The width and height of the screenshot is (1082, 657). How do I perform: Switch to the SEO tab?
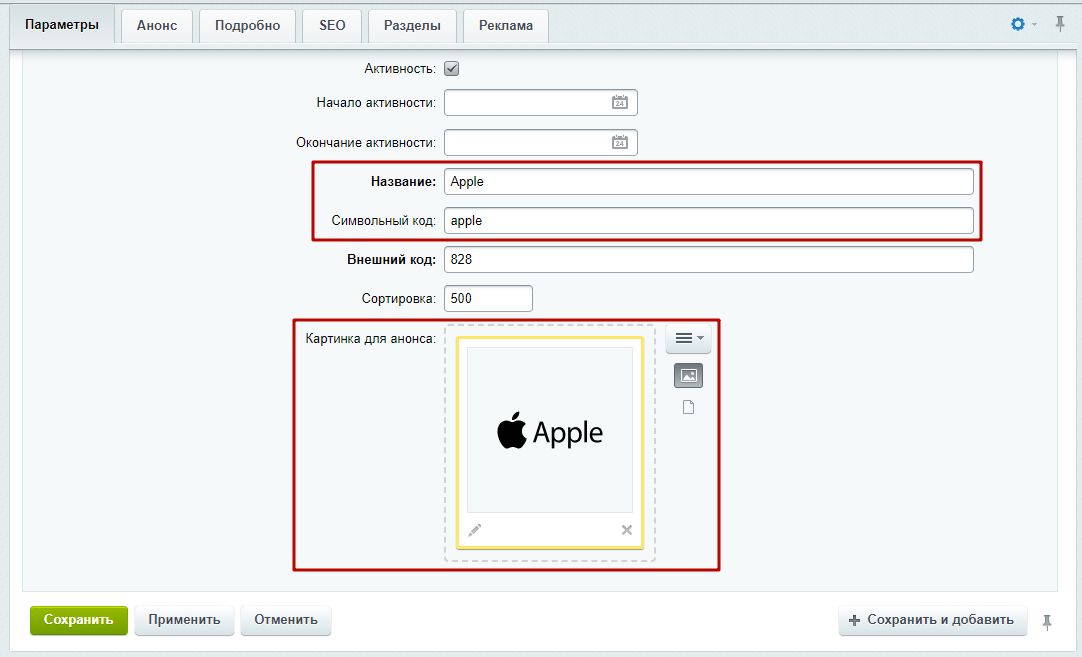[332, 26]
